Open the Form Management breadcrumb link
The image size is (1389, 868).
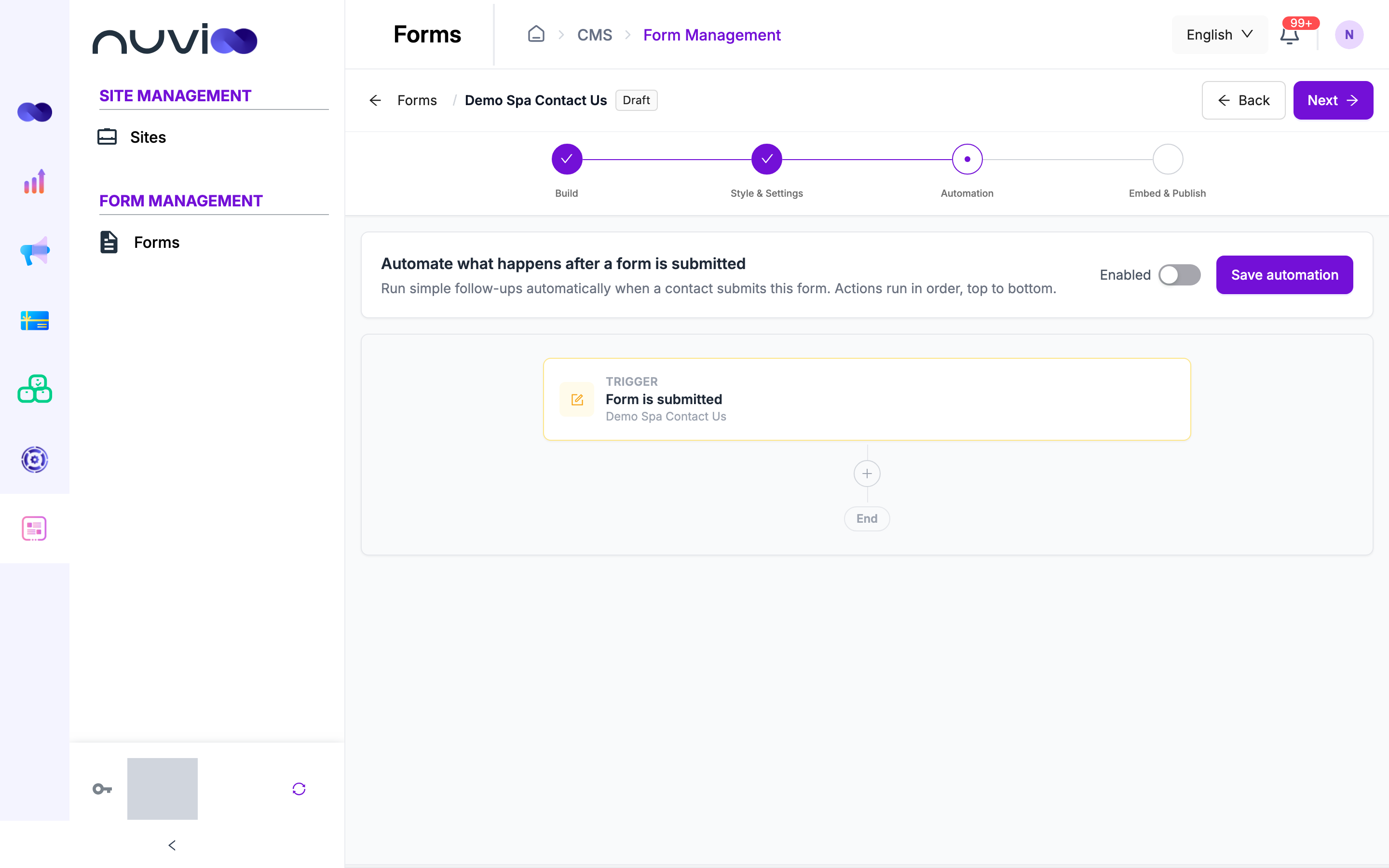712,35
